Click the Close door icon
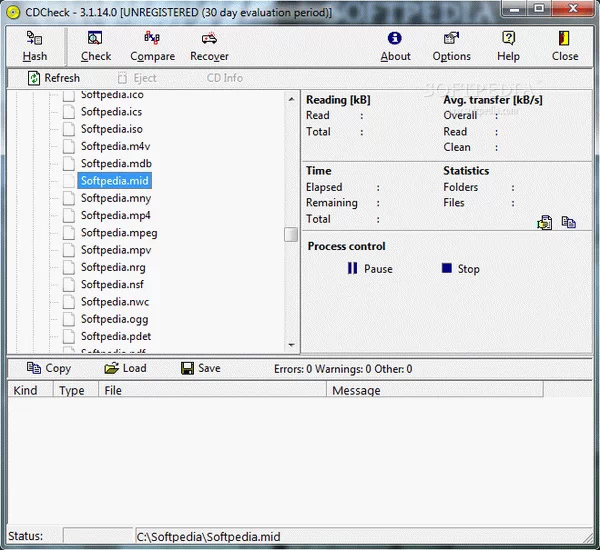 pos(565,40)
